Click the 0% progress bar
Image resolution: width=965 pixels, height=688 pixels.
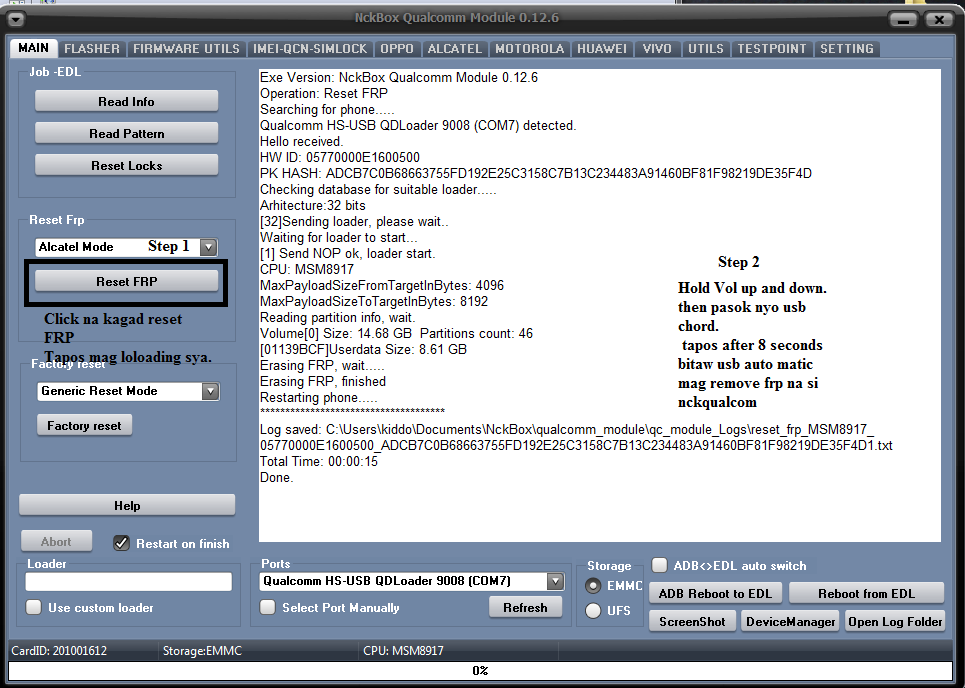click(480, 670)
